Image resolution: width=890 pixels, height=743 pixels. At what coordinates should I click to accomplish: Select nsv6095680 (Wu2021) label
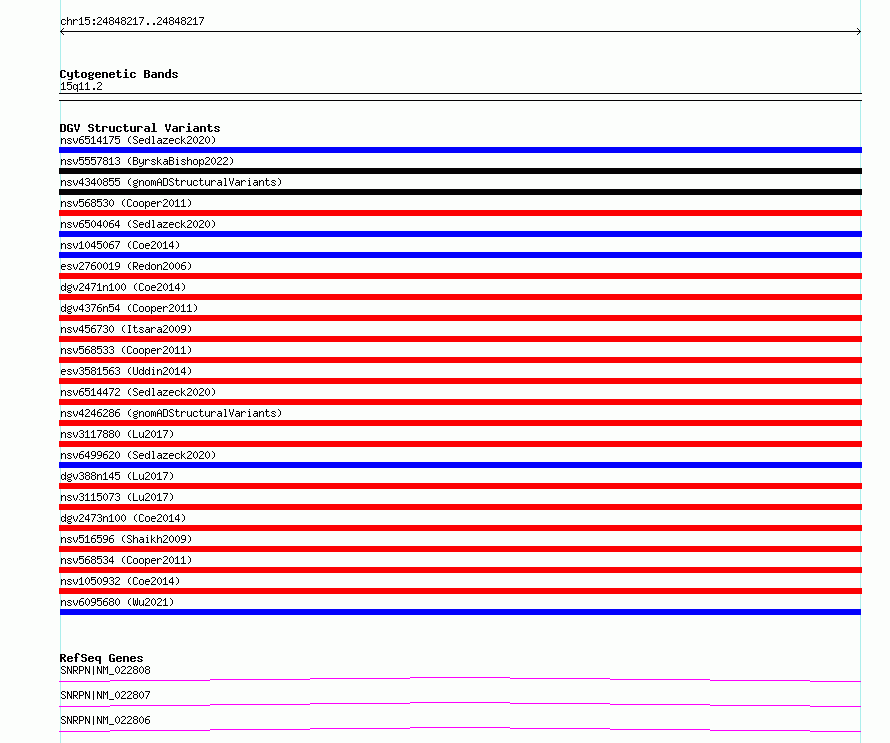pos(117,602)
